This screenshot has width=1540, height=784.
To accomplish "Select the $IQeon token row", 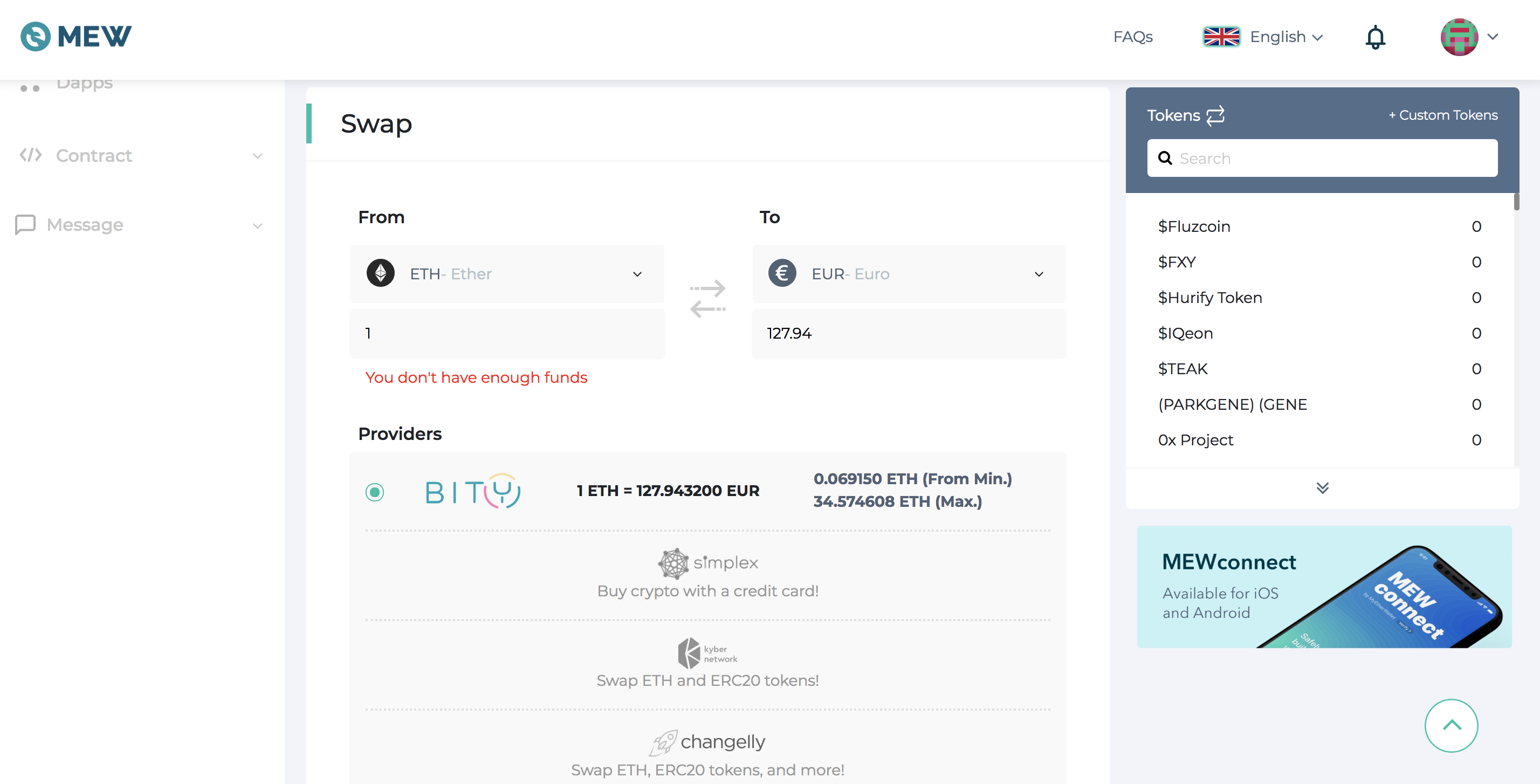I will click(x=1319, y=333).
